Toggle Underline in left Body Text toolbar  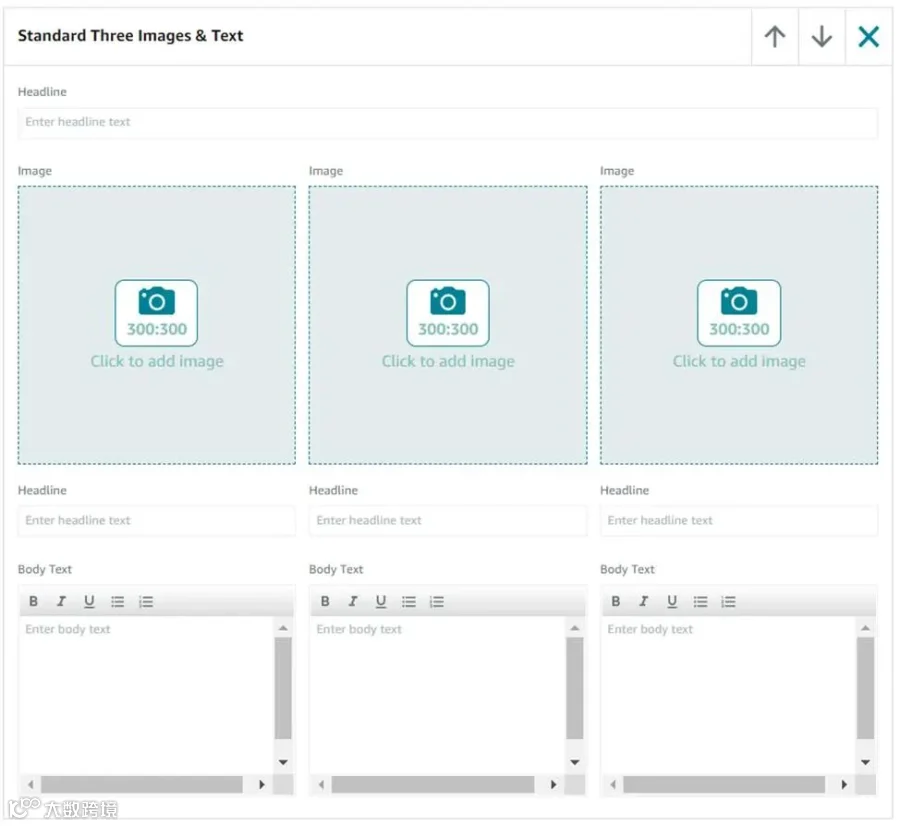[89, 602]
